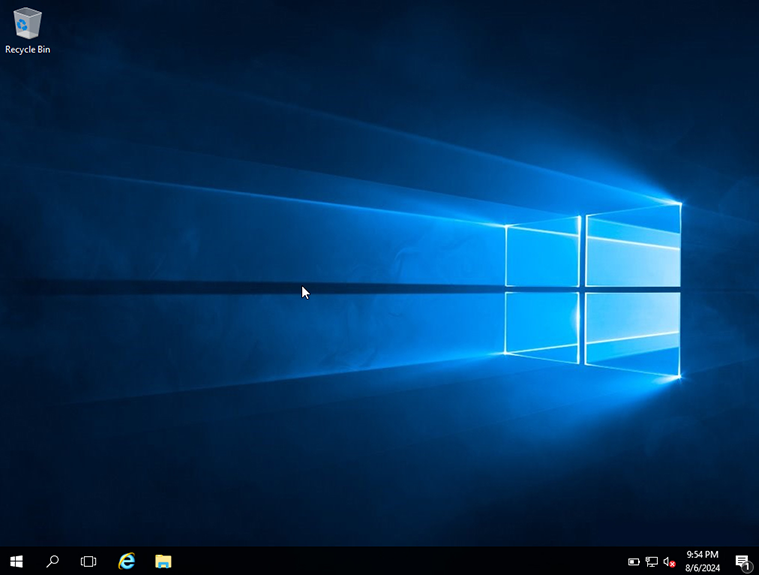Open the clock showing 9:54 PM

702,561
